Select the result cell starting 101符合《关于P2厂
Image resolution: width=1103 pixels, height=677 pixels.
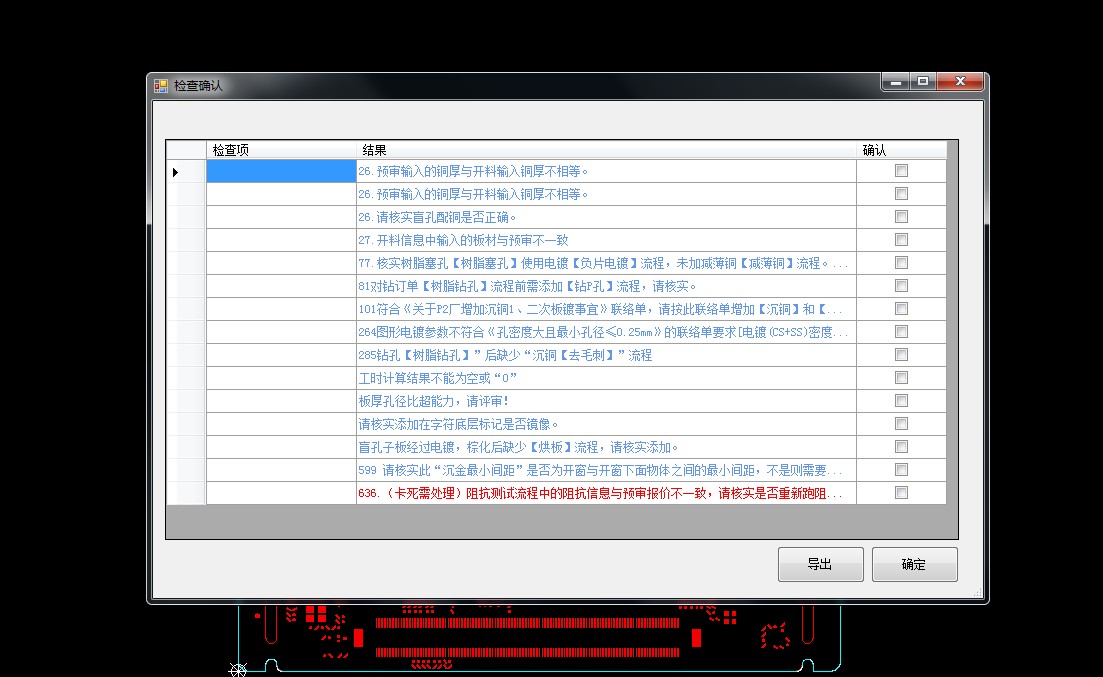pyautogui.click(x=606, y=309)
